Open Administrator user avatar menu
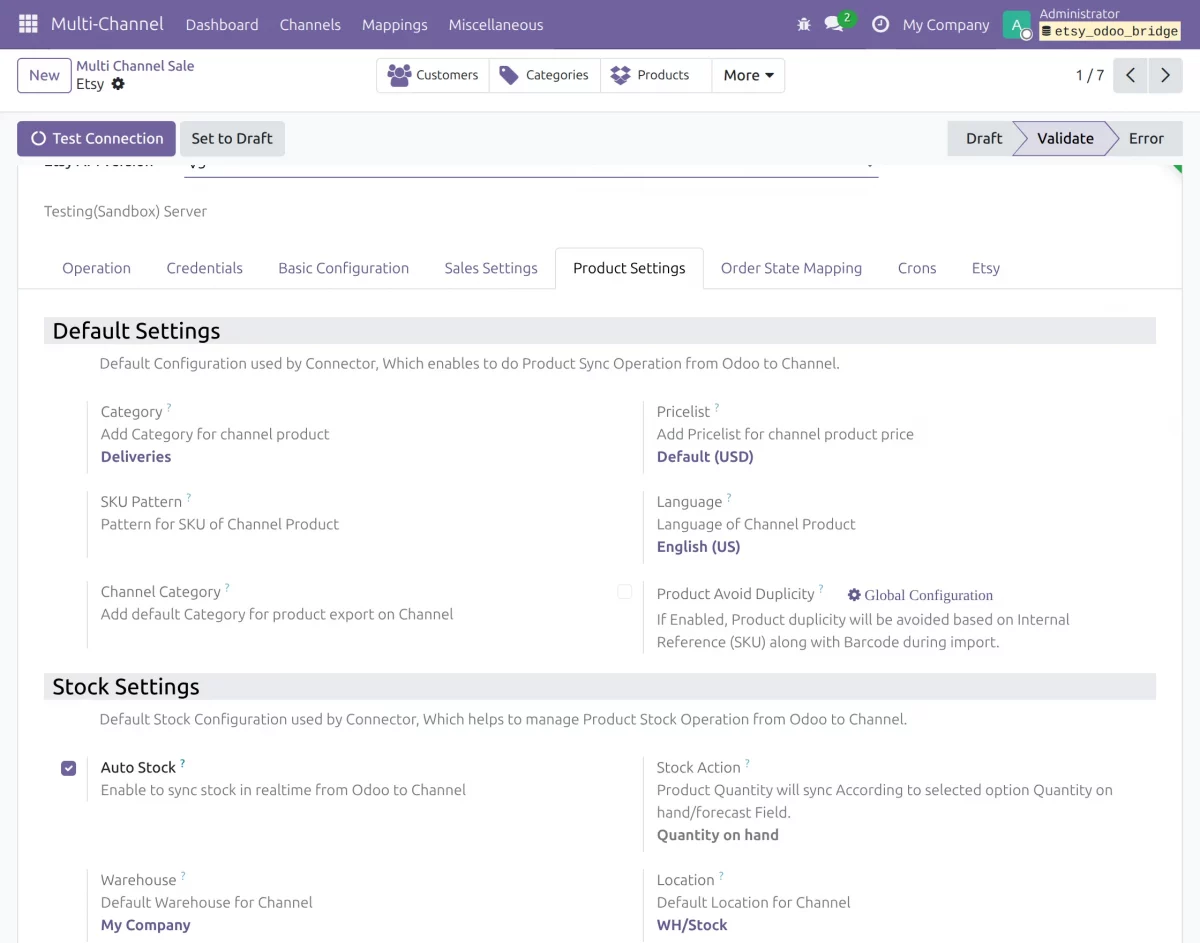Screen dimensions: 1200x943 (x=1017, y=25)
